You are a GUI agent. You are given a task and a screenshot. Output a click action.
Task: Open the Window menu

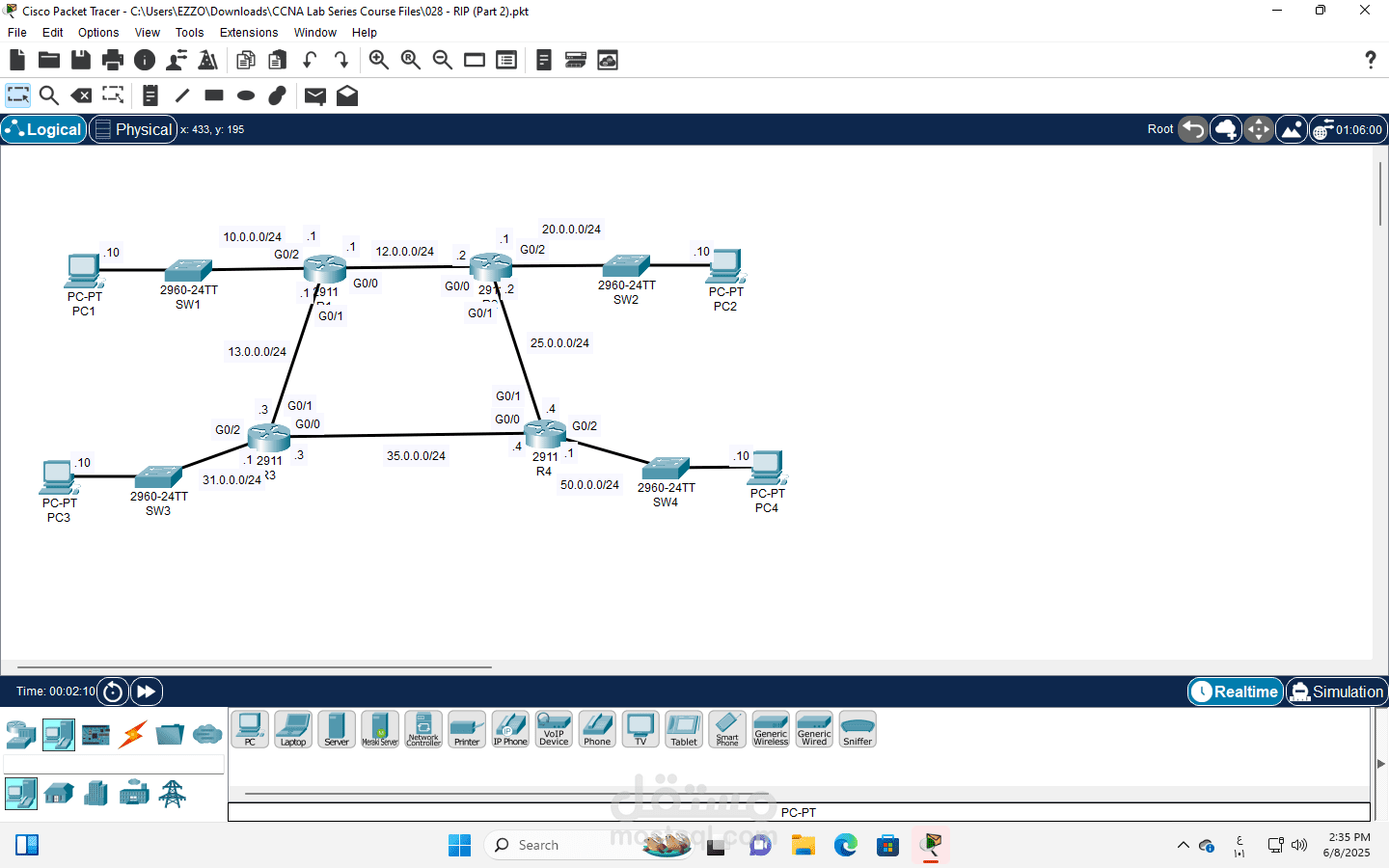[315, 32]
